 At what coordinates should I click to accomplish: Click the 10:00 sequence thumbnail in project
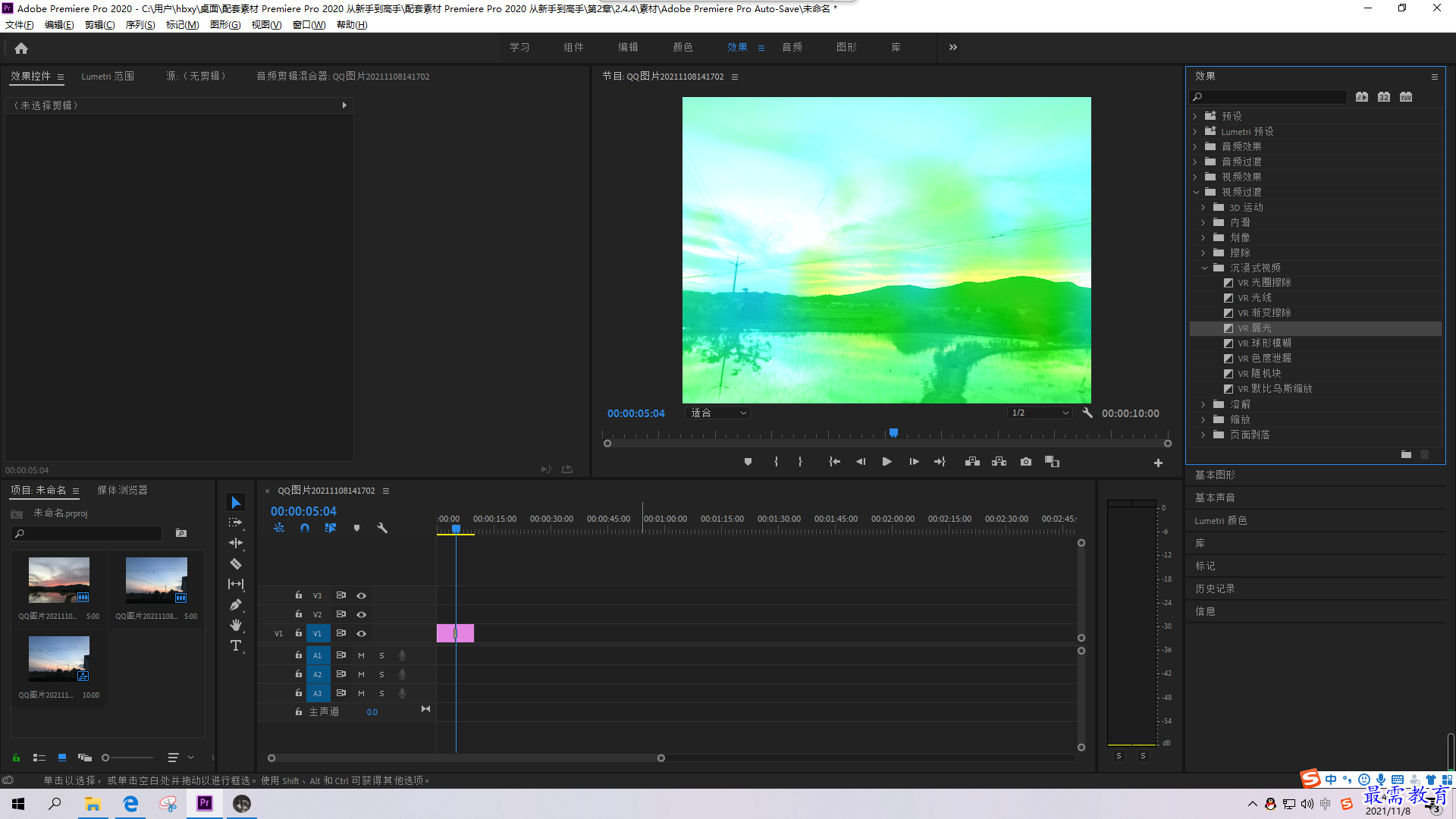[58, 659]
